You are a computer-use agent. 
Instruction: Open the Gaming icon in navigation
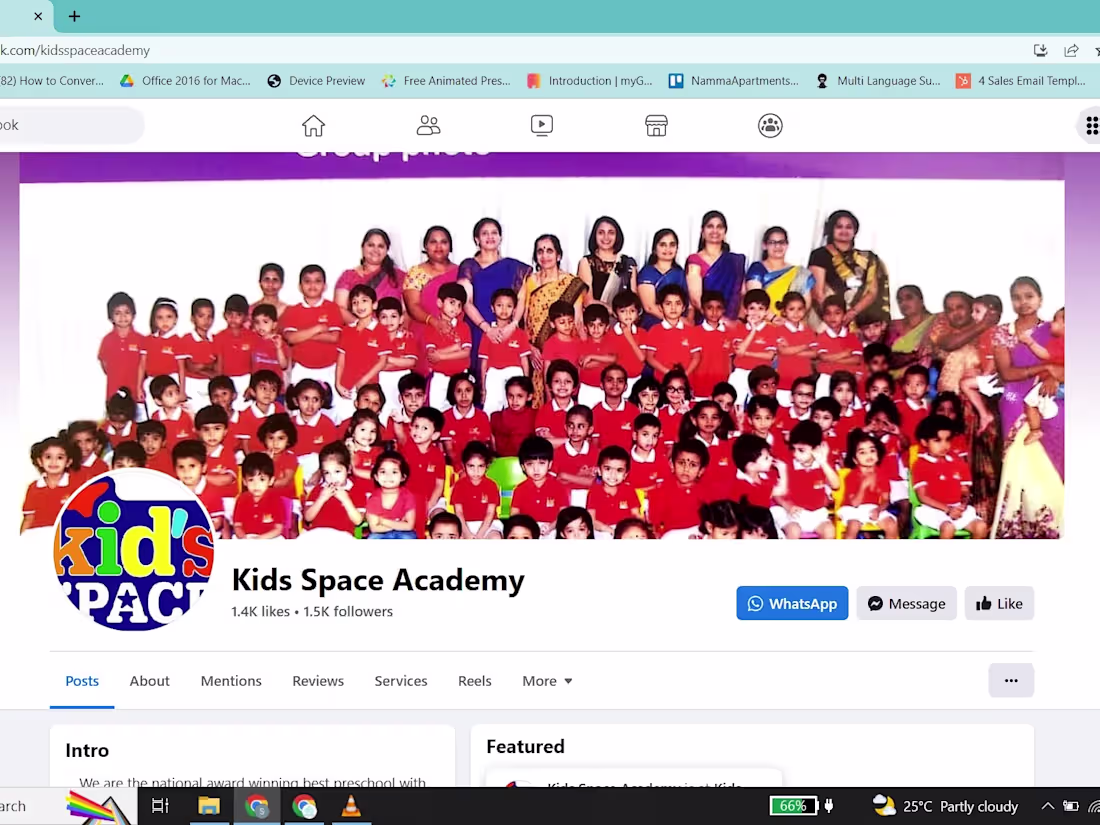coord(770,125)
